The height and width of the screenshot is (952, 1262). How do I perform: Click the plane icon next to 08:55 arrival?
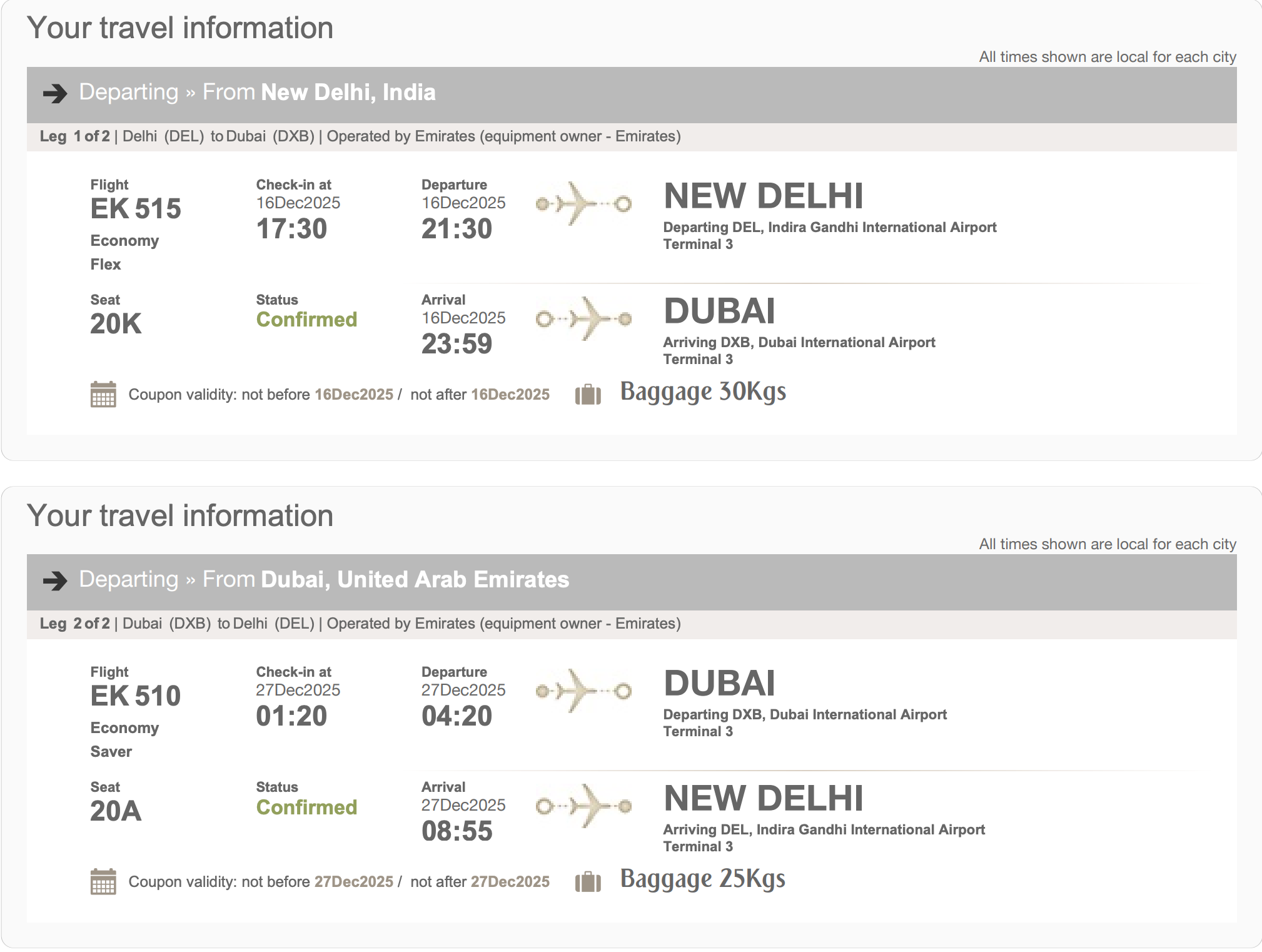click(583, 806)
